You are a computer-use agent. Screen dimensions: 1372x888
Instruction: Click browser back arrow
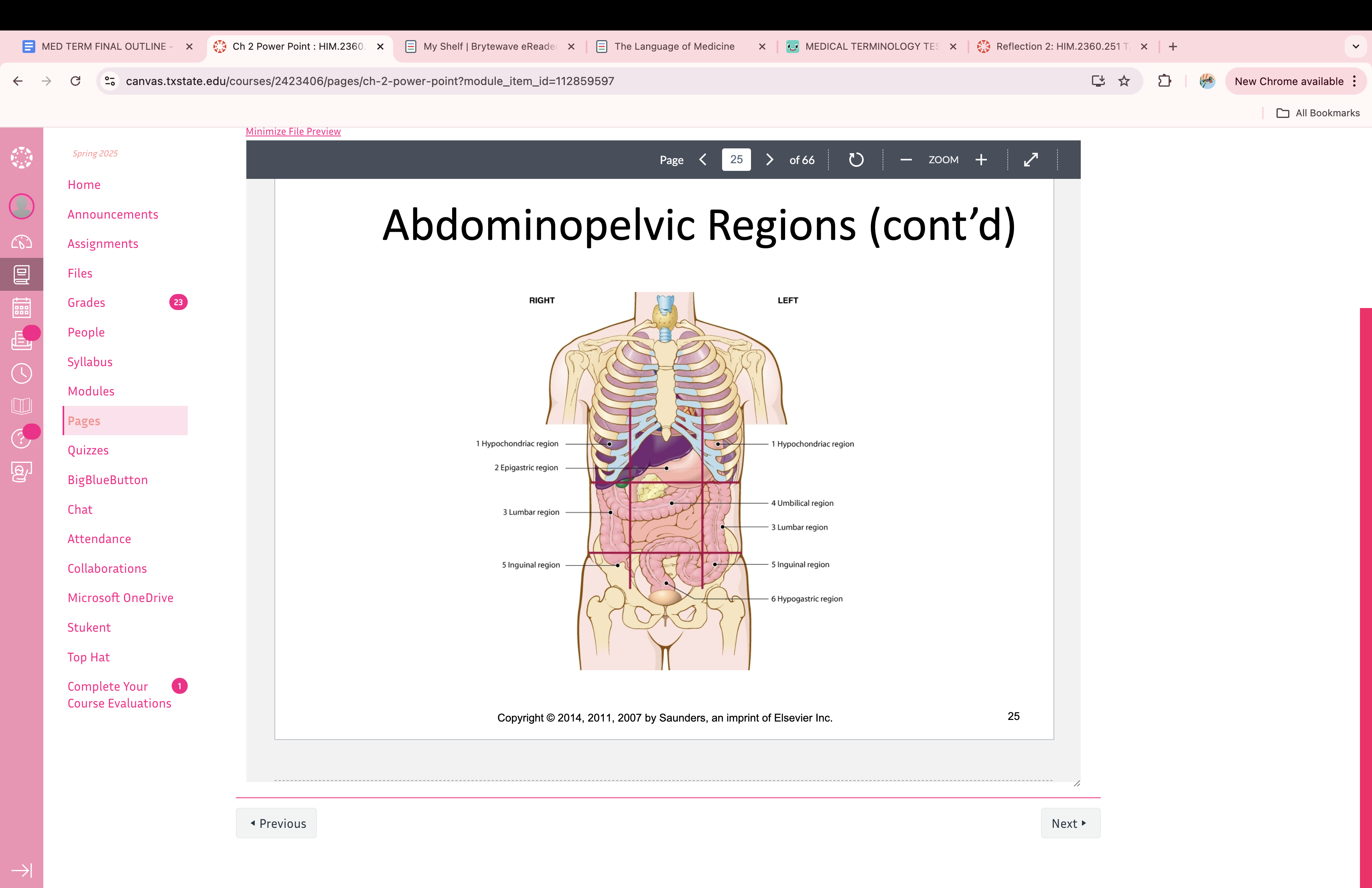tap(18, 81)
